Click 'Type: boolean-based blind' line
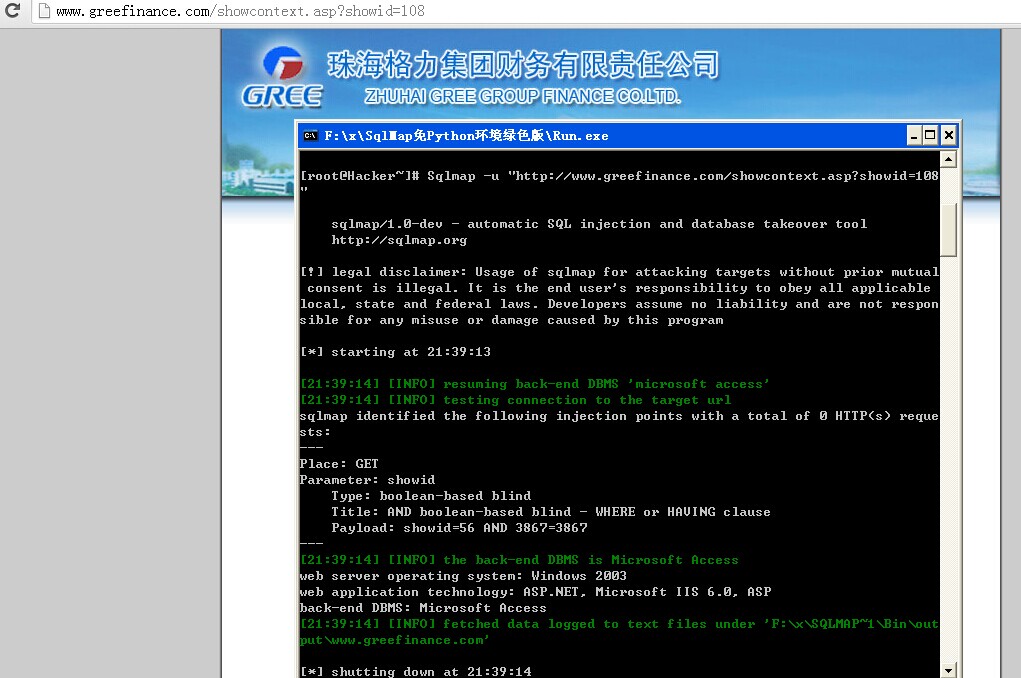 431,496
